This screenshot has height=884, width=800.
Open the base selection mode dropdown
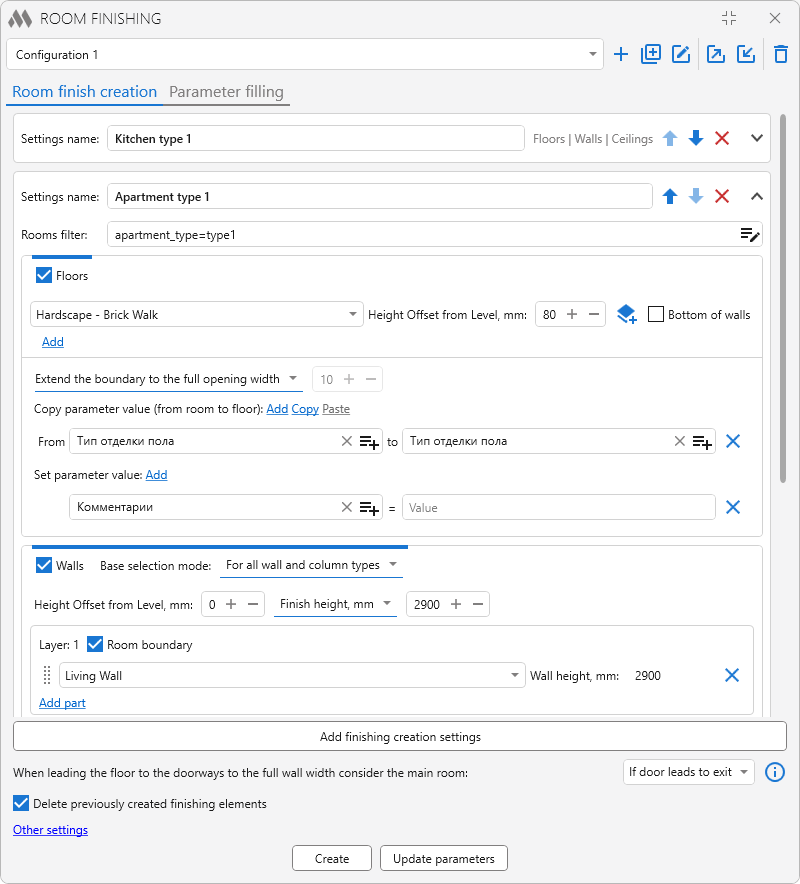[x=311, y=565]
